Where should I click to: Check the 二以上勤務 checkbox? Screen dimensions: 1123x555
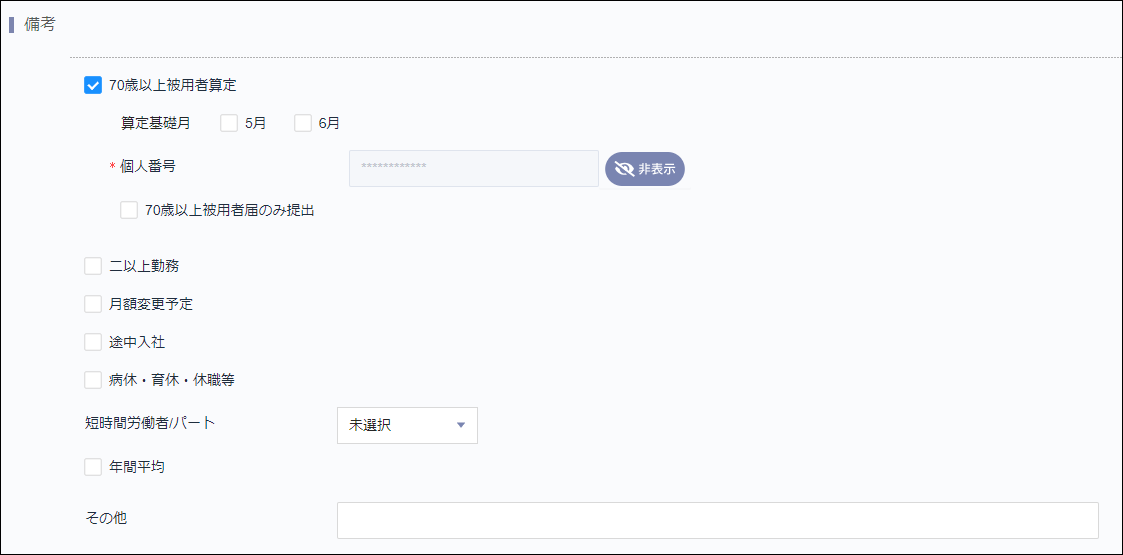click(x=93, y=266)
